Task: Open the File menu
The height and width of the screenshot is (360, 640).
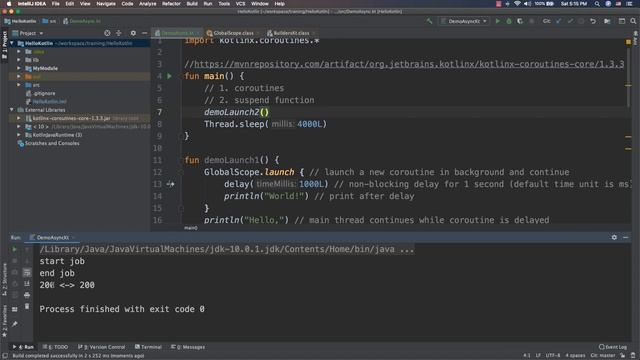Action: (56, 4)
